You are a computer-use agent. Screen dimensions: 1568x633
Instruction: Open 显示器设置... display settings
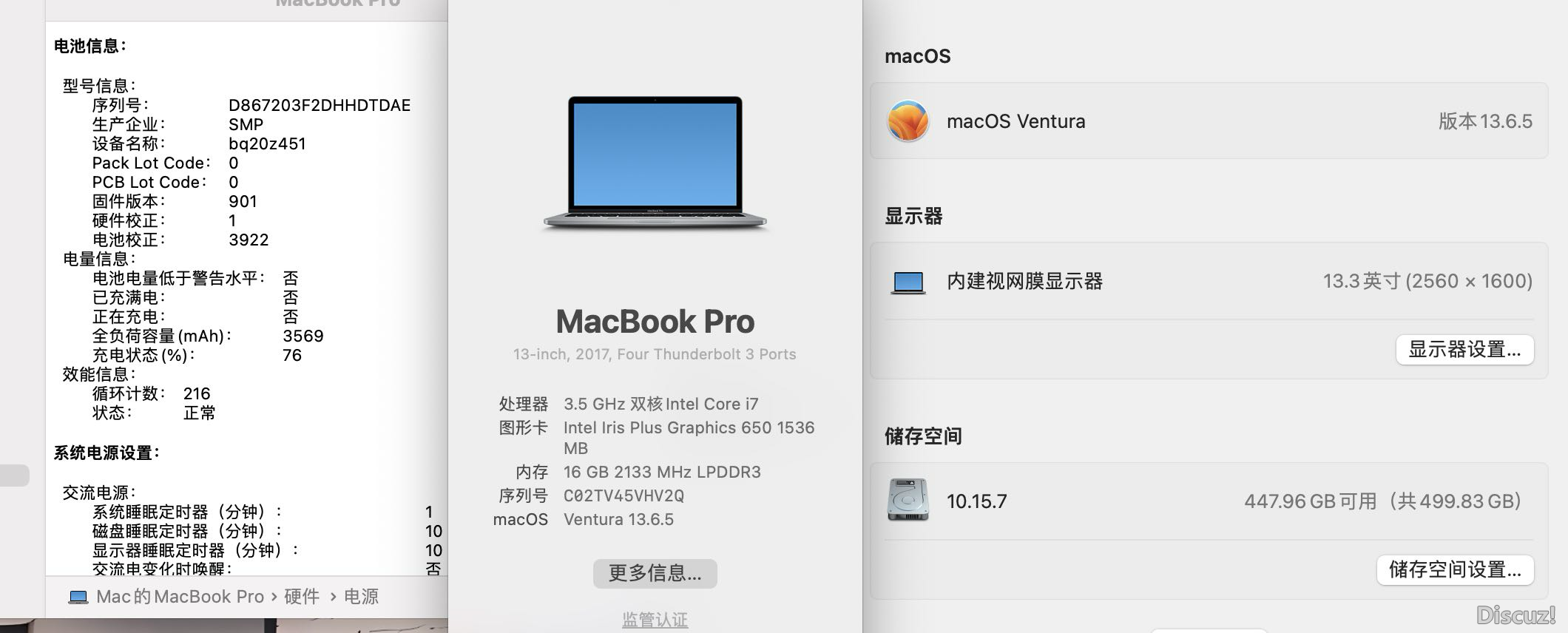point(1464,350)
